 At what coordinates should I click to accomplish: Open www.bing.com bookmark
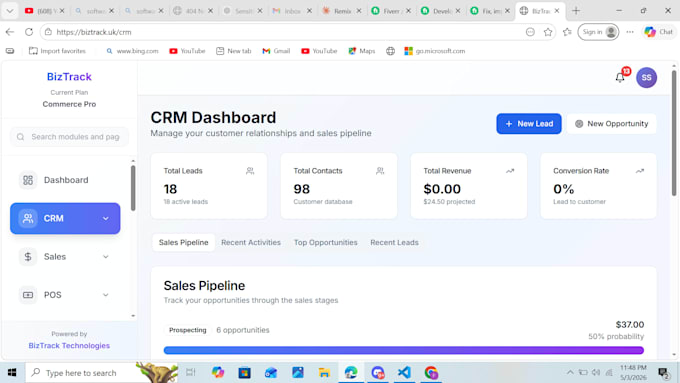click(132, 51)
